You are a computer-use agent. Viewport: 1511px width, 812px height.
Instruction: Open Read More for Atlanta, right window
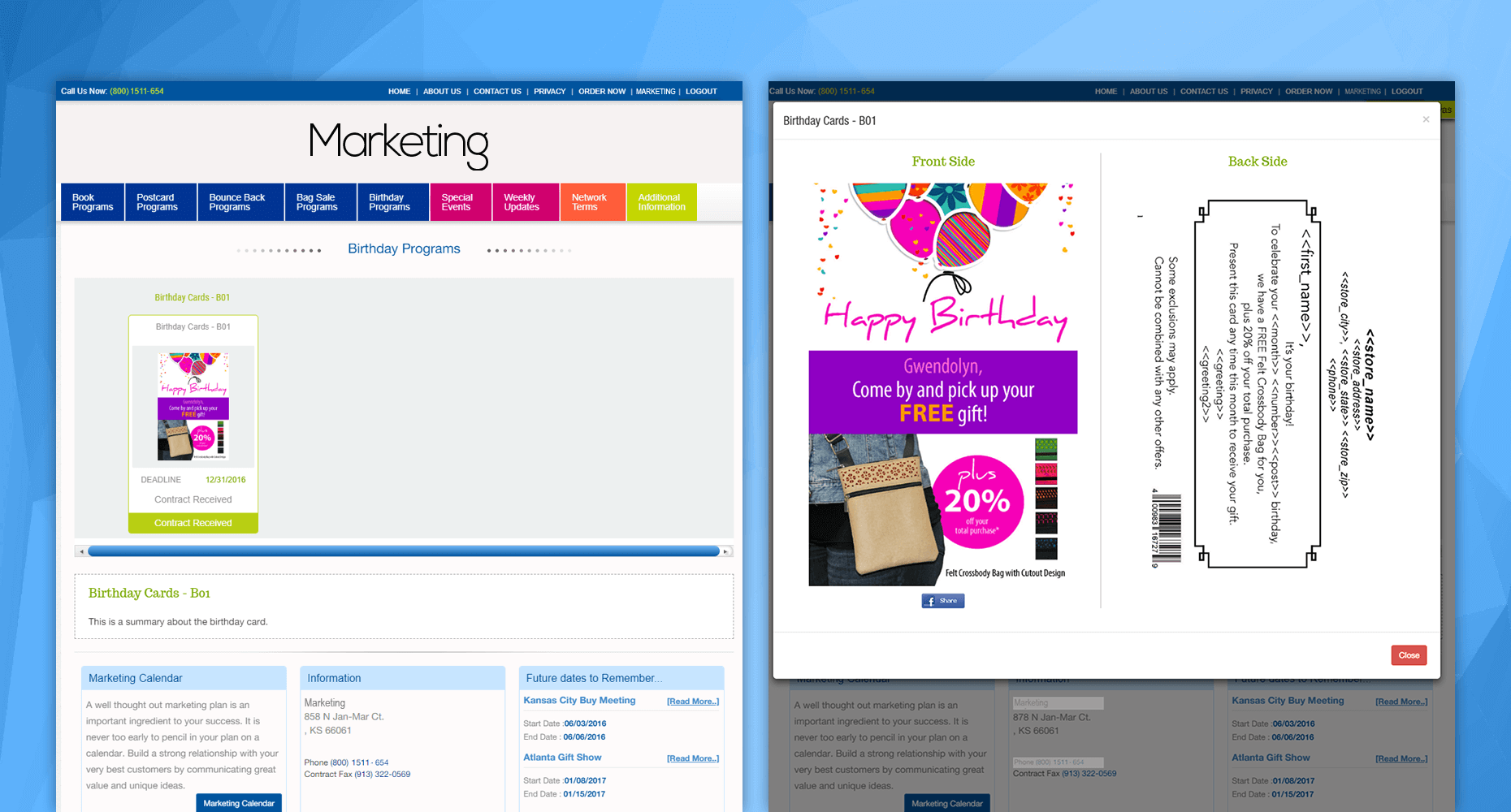[x=1401, y=758]
